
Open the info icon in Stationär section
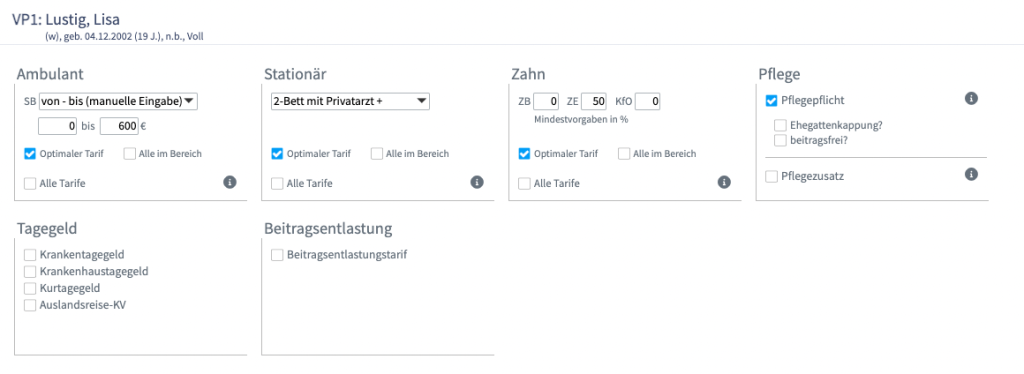click(x=477, y=182)
